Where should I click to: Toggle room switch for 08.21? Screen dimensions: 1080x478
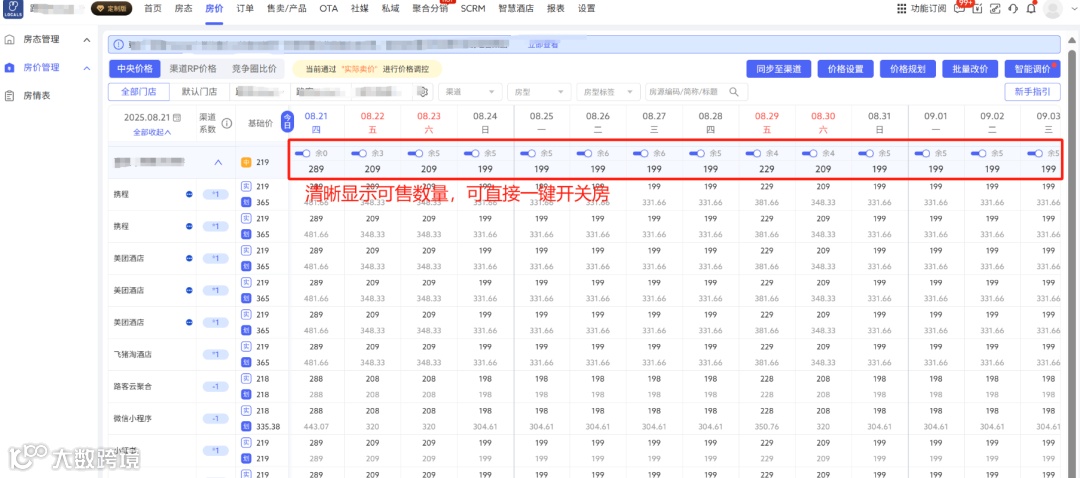[x=302, y=153]
